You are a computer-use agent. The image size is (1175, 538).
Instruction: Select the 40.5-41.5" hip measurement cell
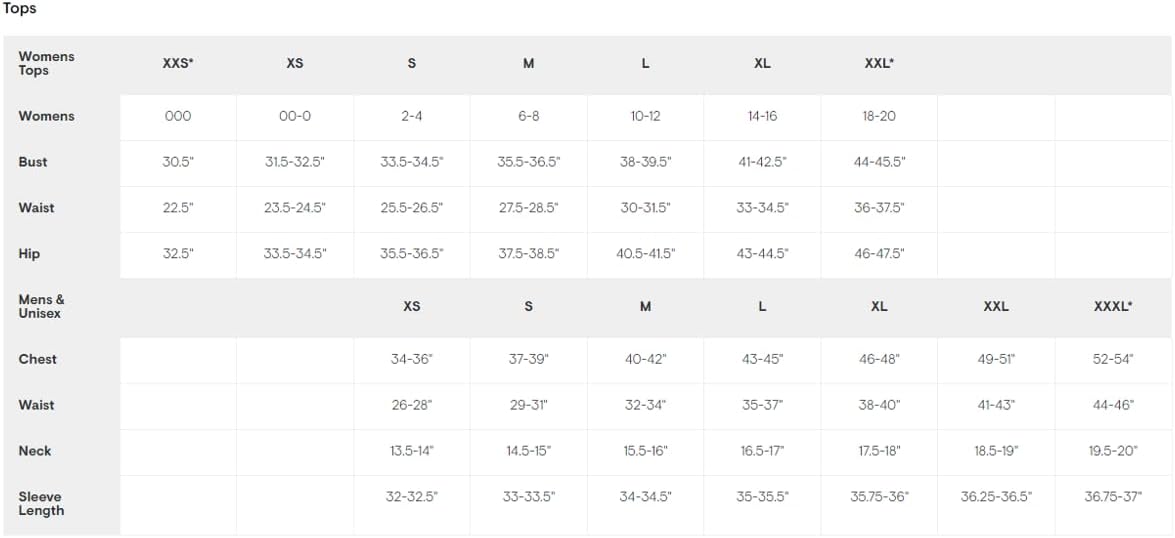[645, 254]
